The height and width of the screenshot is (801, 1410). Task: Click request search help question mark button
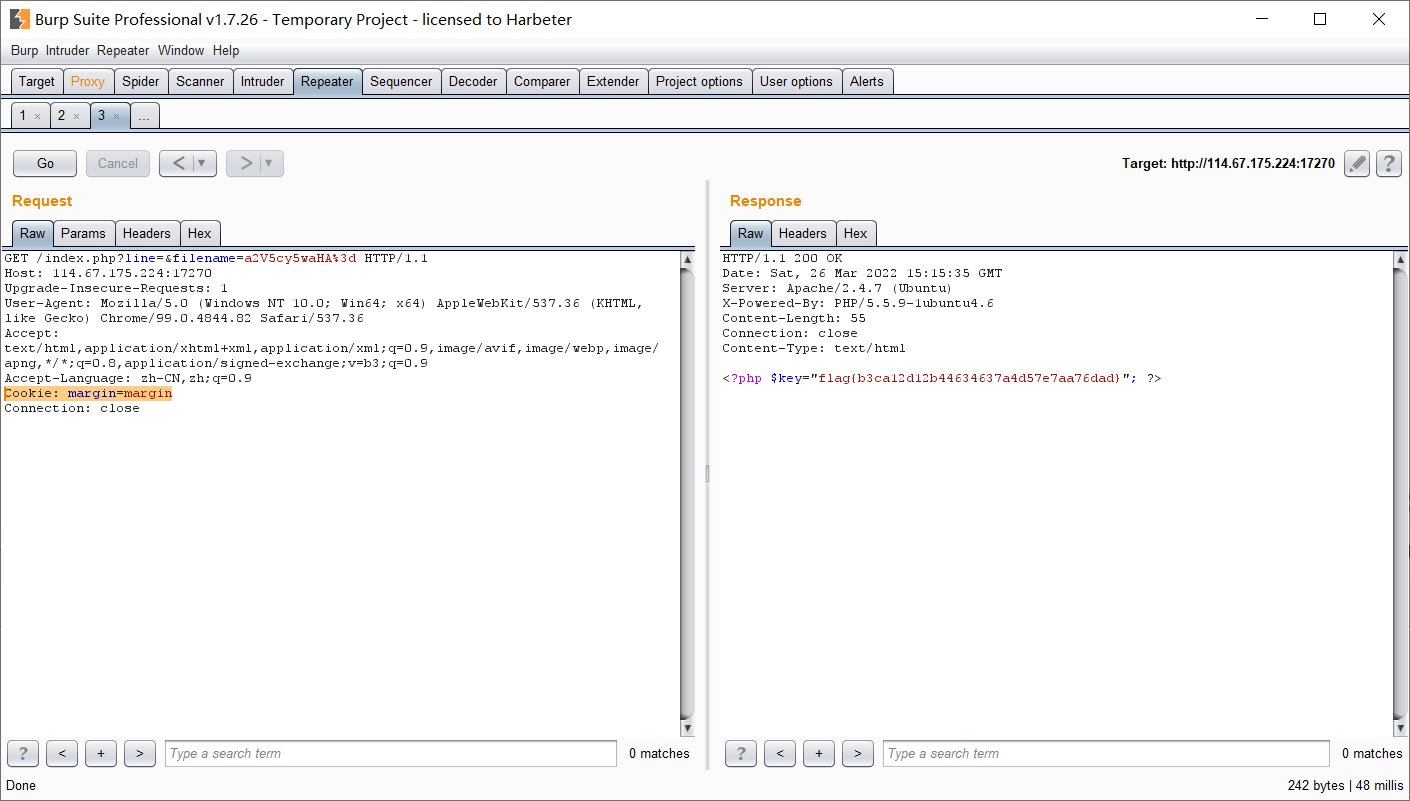23,754
